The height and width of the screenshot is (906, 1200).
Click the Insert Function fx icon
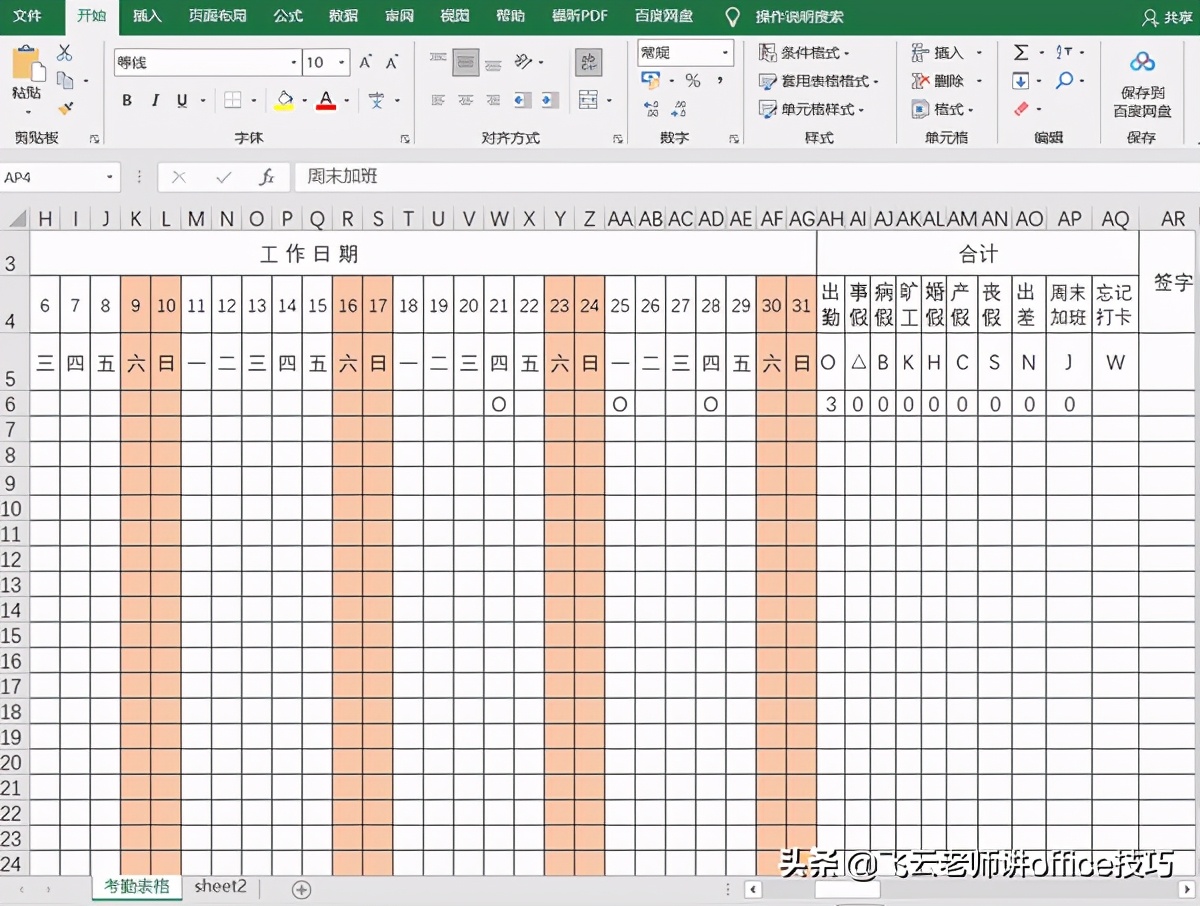point(267,177)
